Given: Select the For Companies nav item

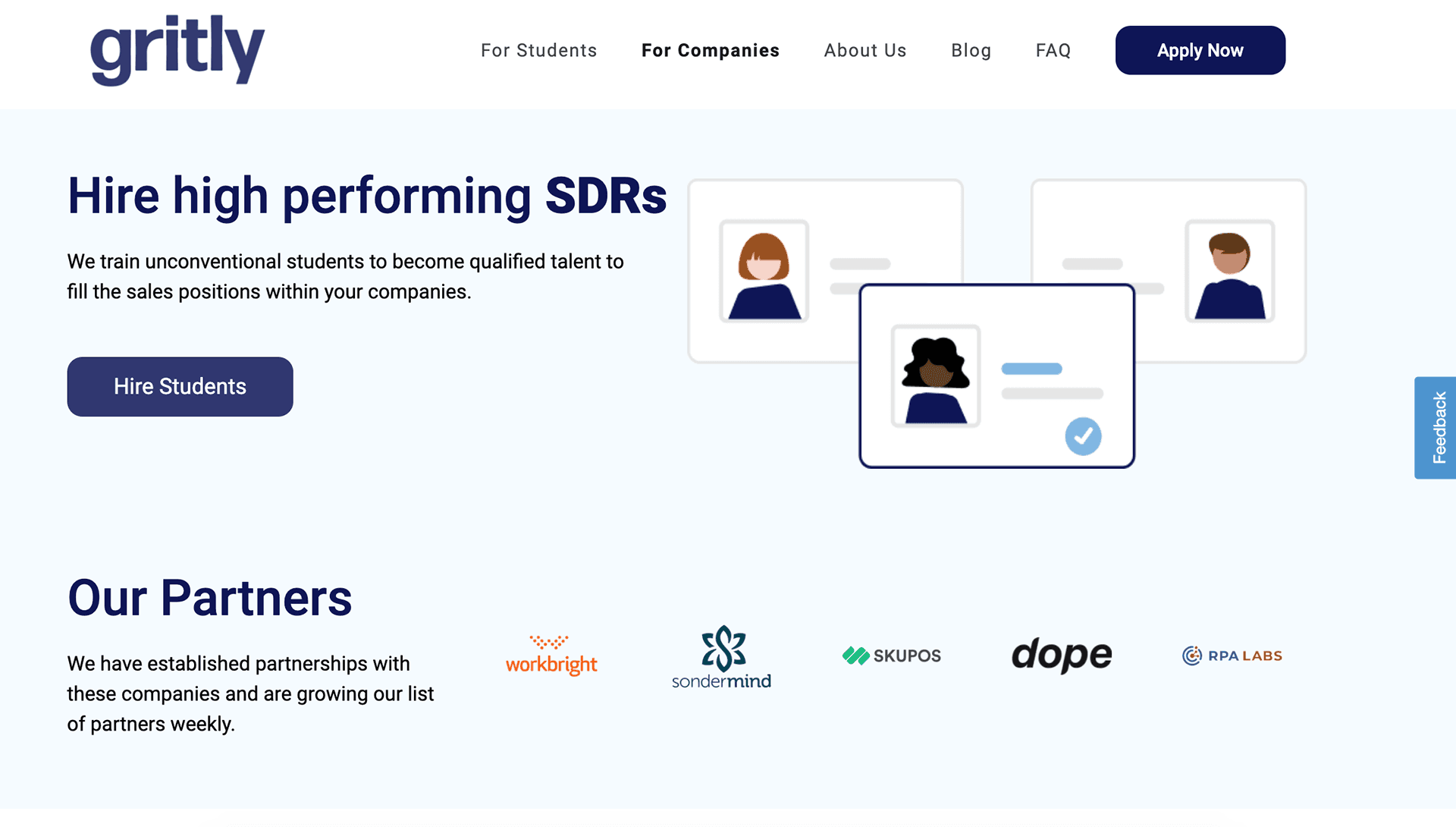Looking at the screenshot, I should (710, 50).
